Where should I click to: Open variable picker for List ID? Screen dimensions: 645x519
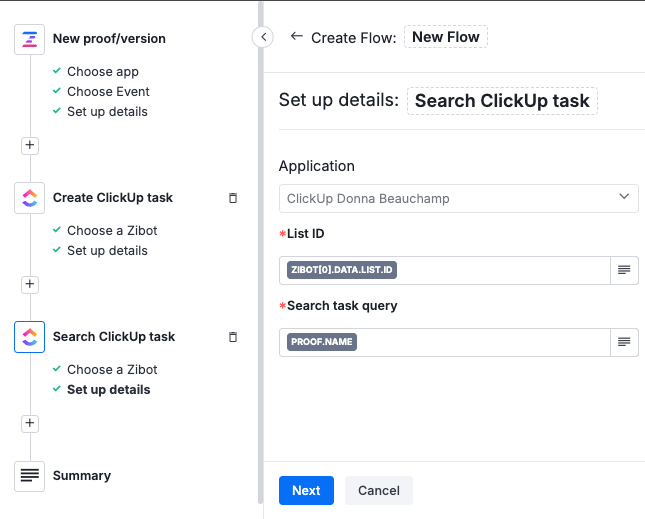pyautogui.click(x=624, y=270)
